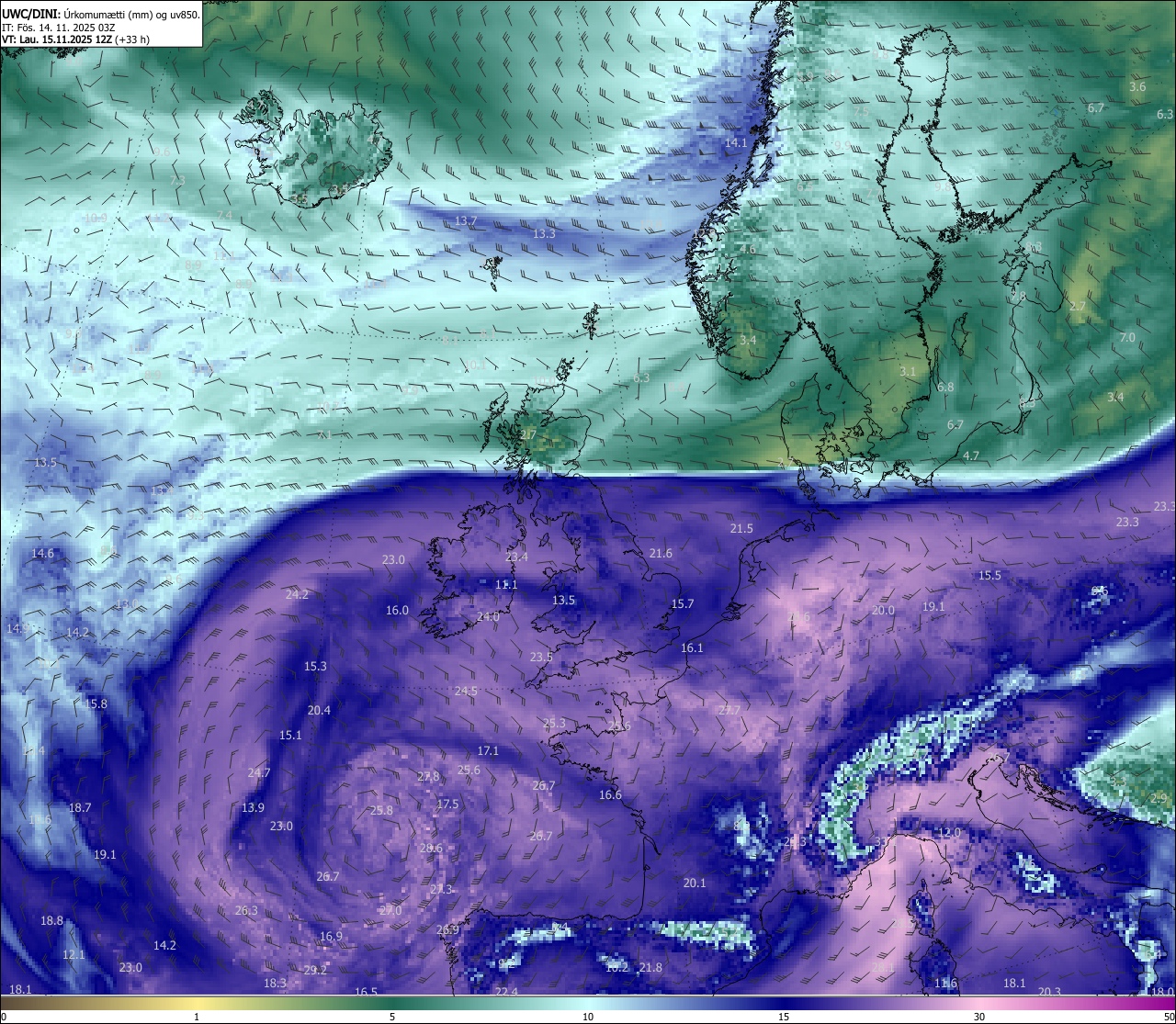The height and width of the screenshot is (1024, 1176).
Task: Select the 27.7 value over northern France
Action: [x=729, y=711]
